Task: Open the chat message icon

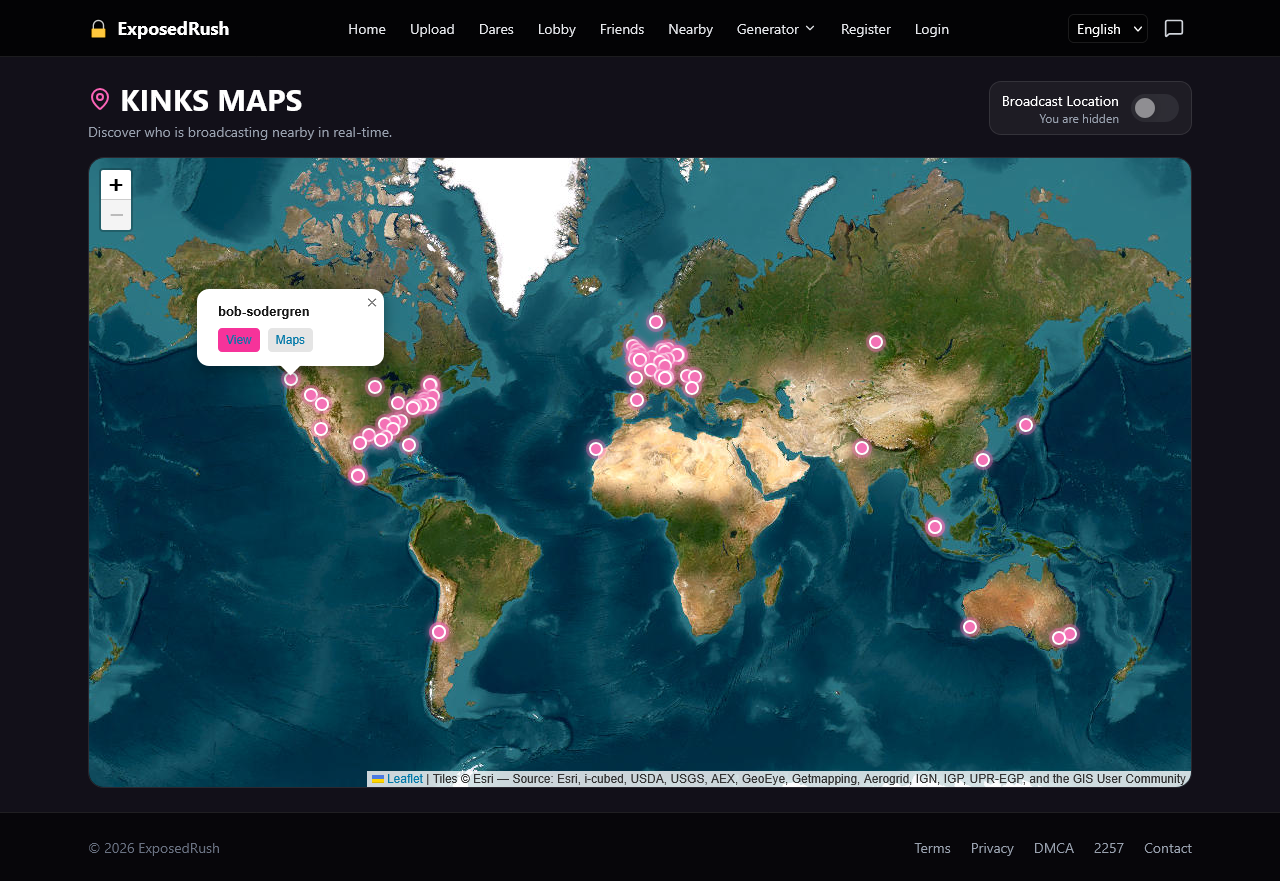Action: coord(1174,28)
